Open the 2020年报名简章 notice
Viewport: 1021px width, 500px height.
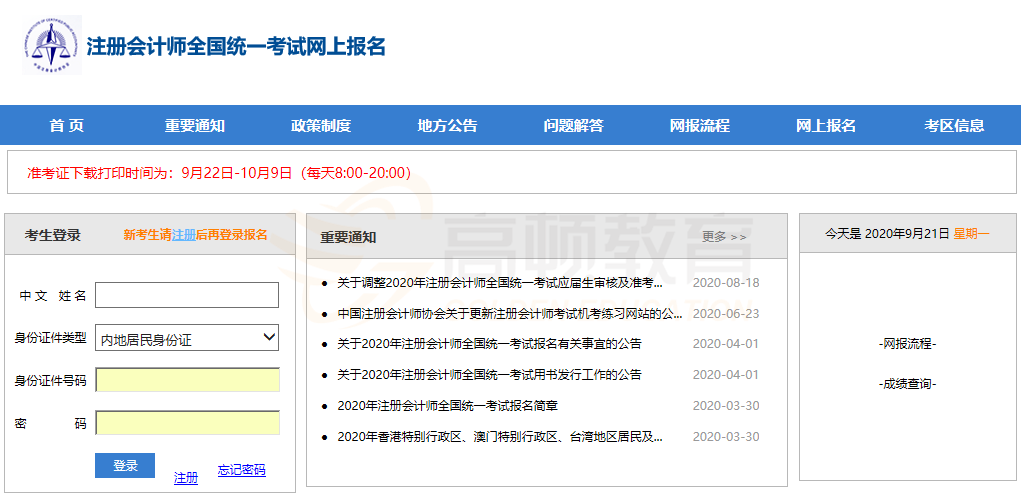[x=447, y=406]
